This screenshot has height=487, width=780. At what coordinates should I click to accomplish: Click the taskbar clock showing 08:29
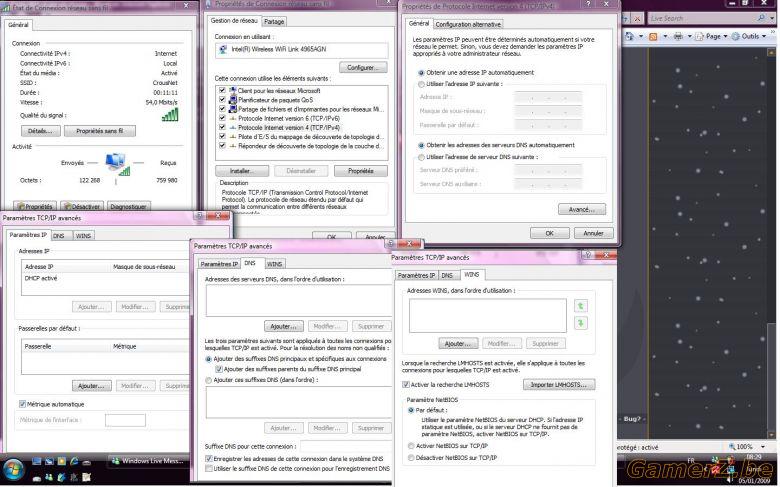[x=754, y=457]
